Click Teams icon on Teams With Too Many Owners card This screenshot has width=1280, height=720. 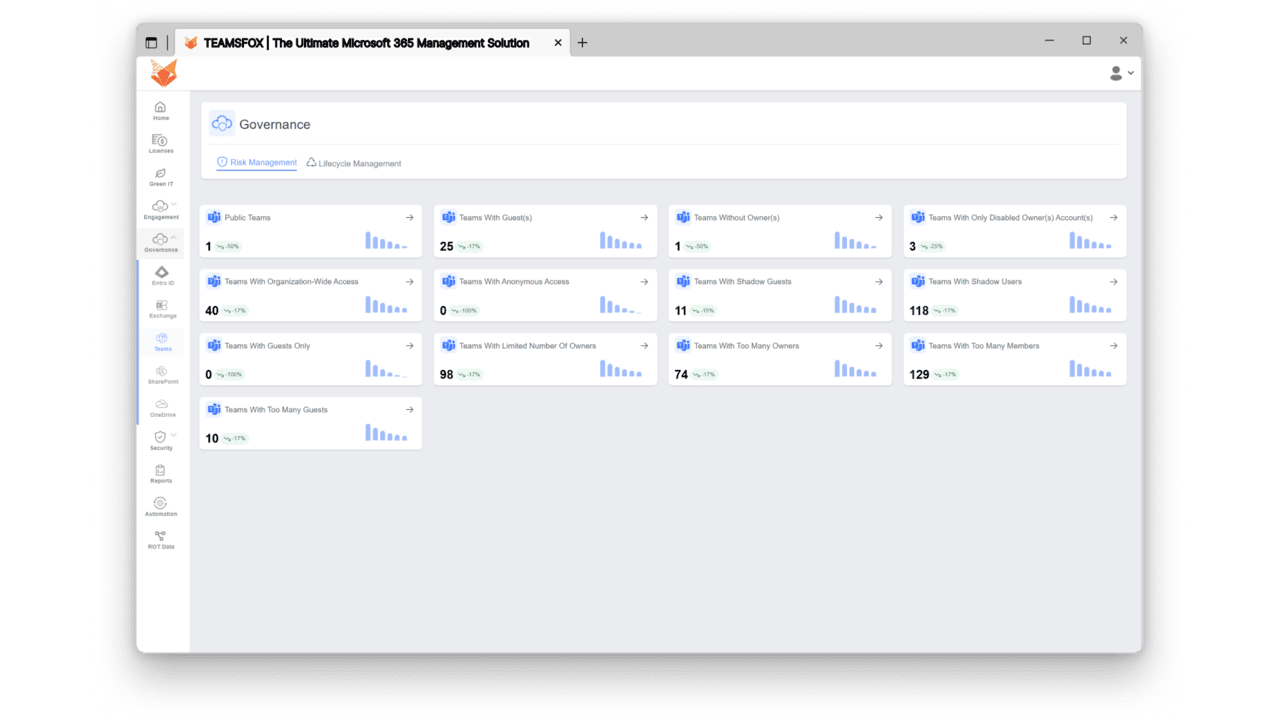(x=683, y=345)
